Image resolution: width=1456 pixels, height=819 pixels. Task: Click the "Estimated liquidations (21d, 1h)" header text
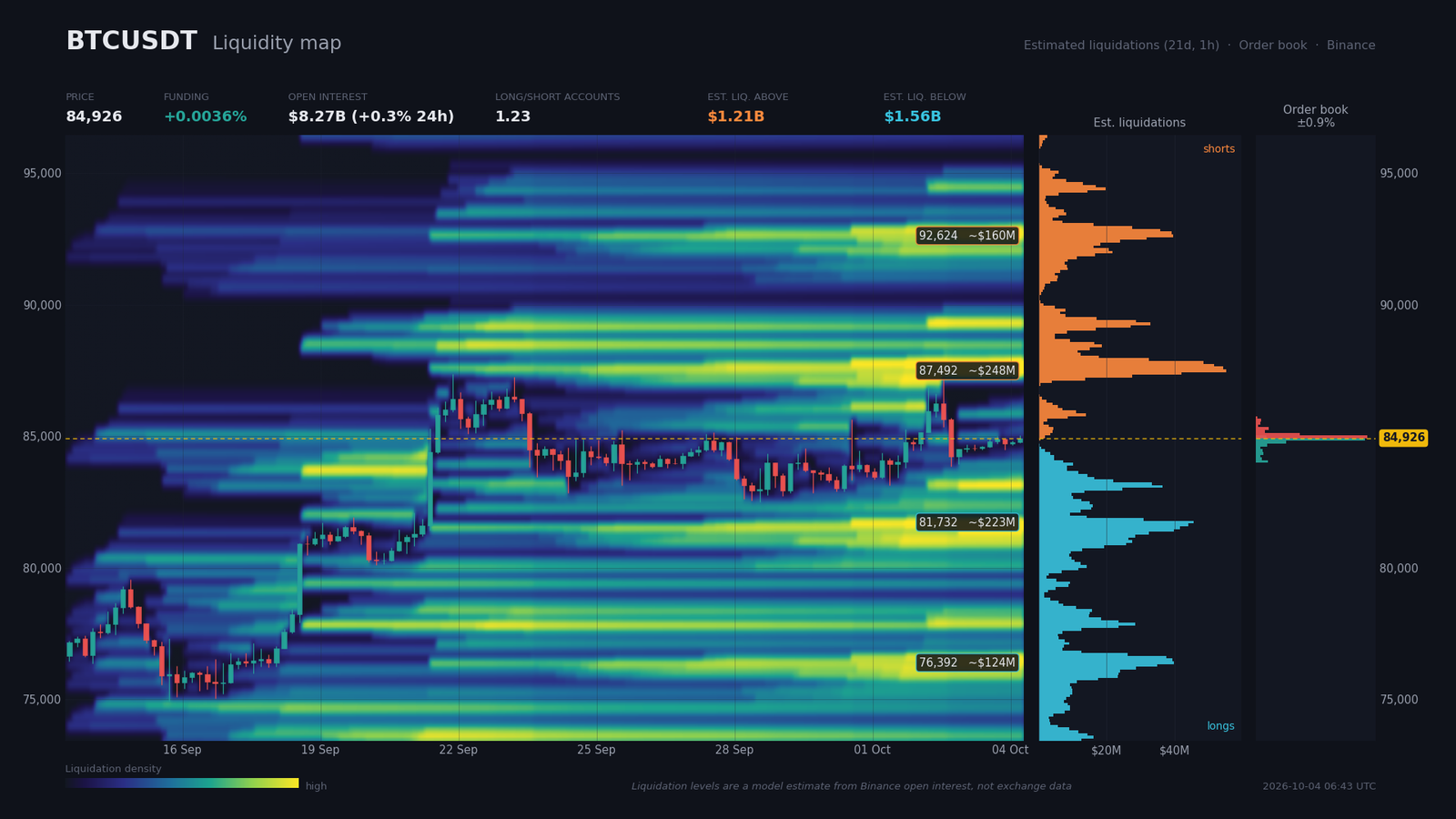pos(1121,45)
